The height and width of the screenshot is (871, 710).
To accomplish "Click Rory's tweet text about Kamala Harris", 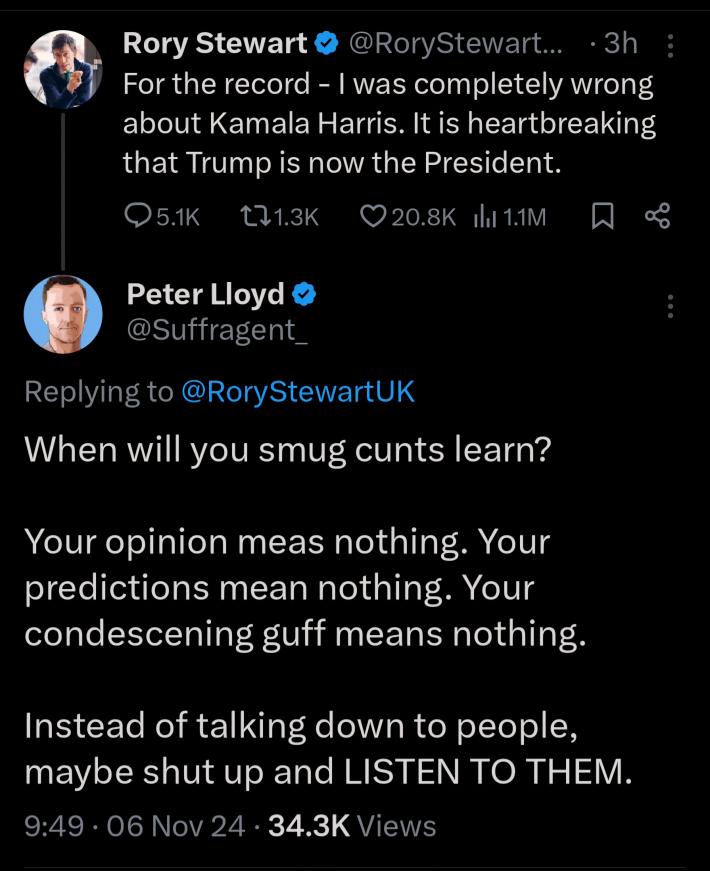I will (x=389, y=124).
